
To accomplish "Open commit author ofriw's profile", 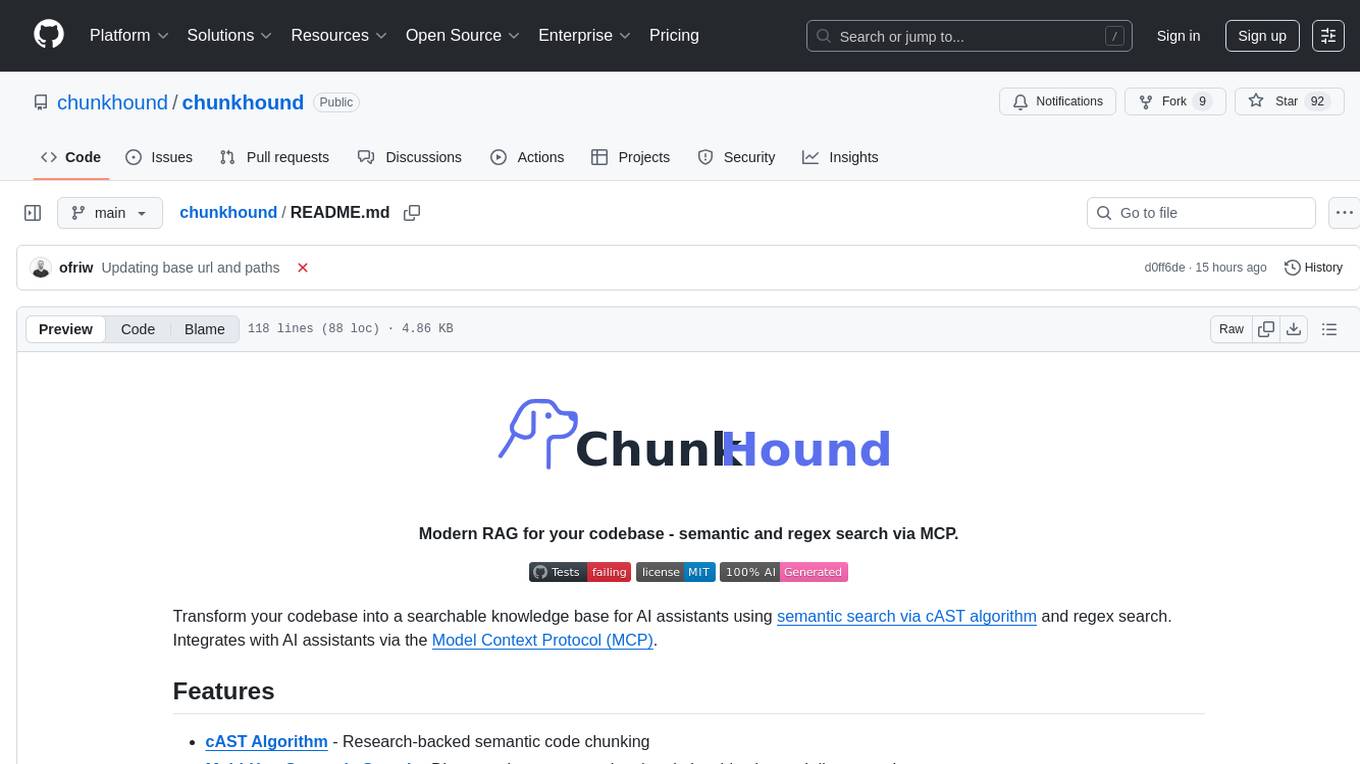I will tap(76, 267).
